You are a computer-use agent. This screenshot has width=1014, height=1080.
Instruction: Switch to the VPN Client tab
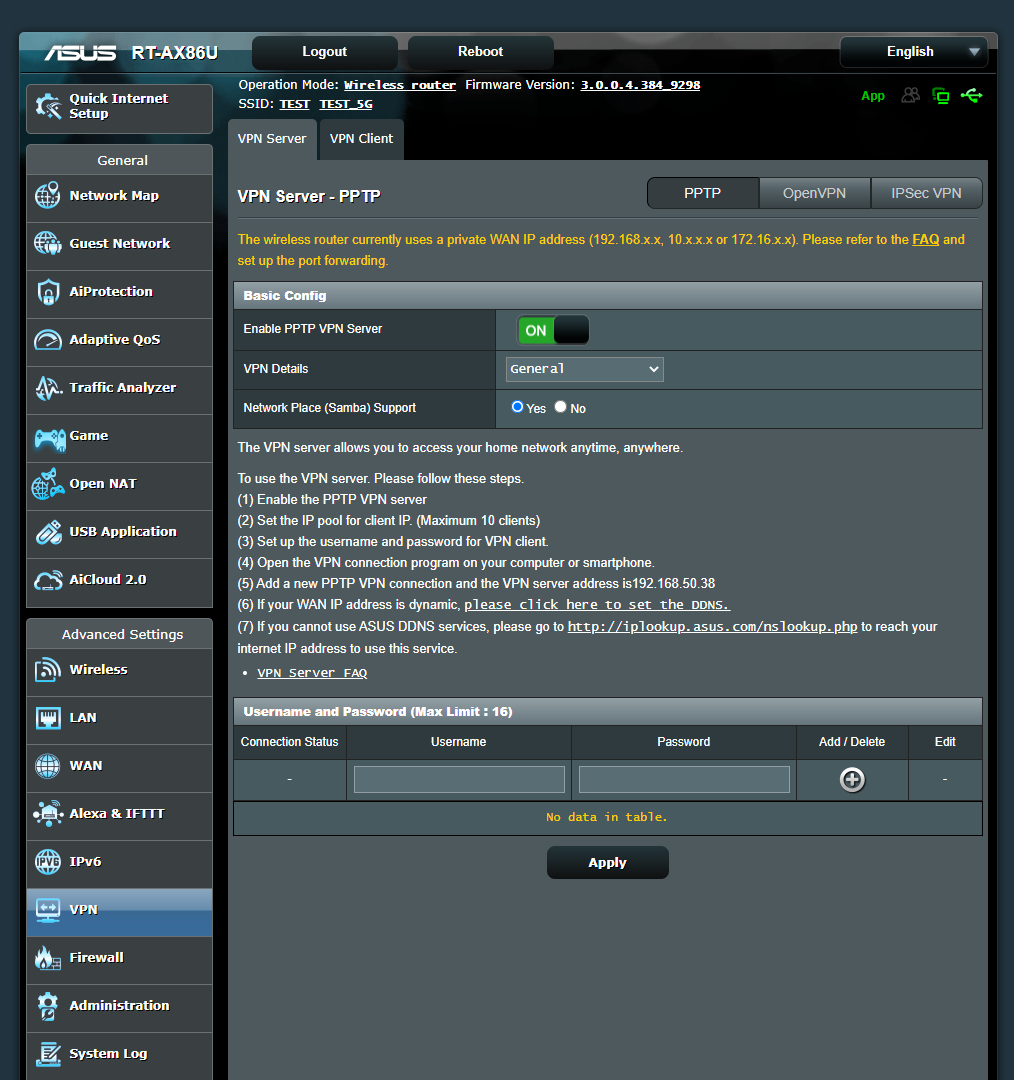click(x=361, y=139)
